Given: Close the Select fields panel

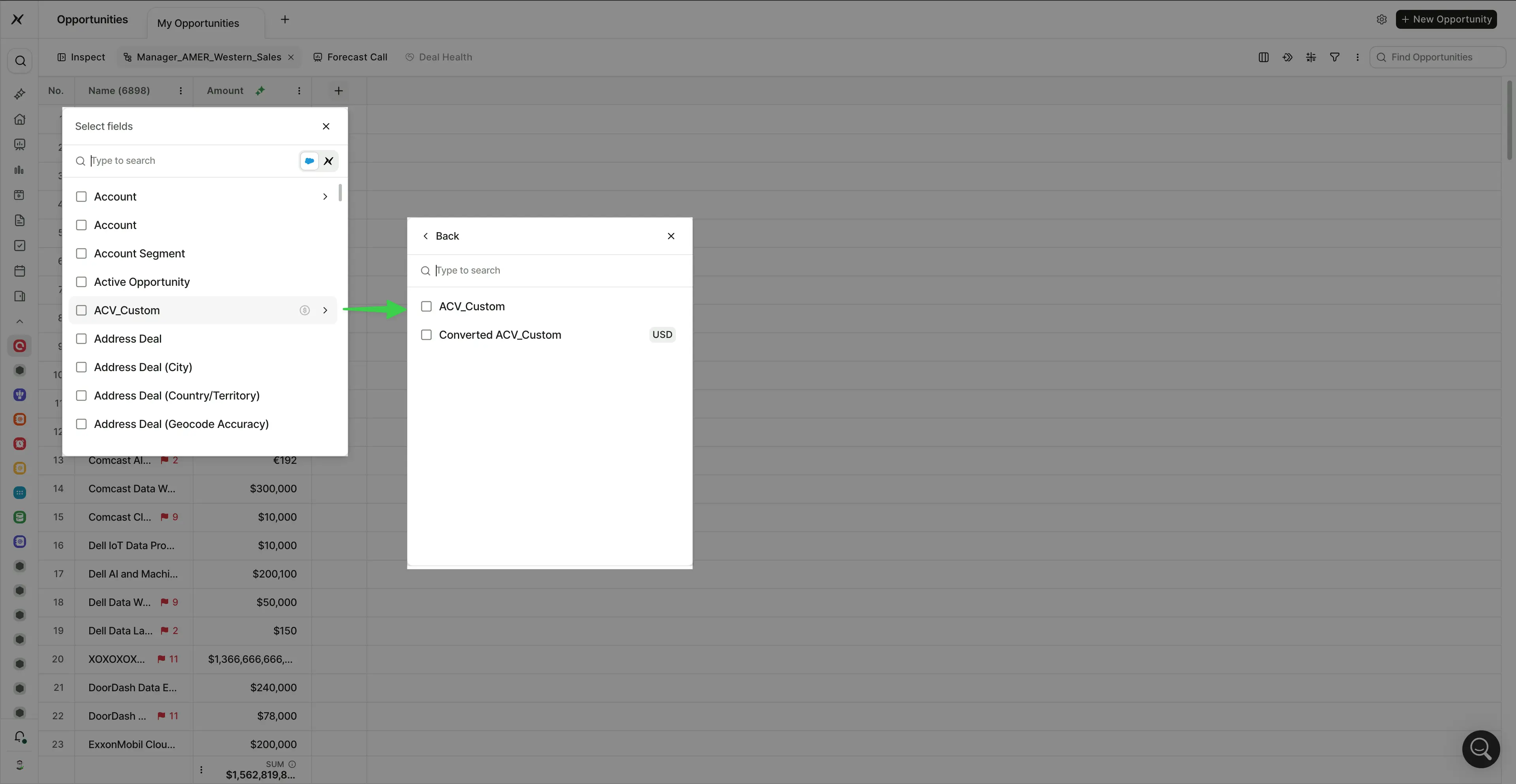Looking at the screenshot, I should tap(326, 127).
